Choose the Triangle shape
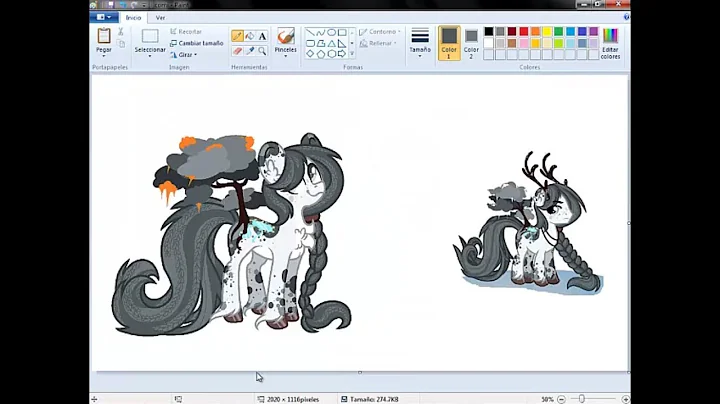This screenshot has width=720, height=404. pyautogui.click(x=332, y=43)
